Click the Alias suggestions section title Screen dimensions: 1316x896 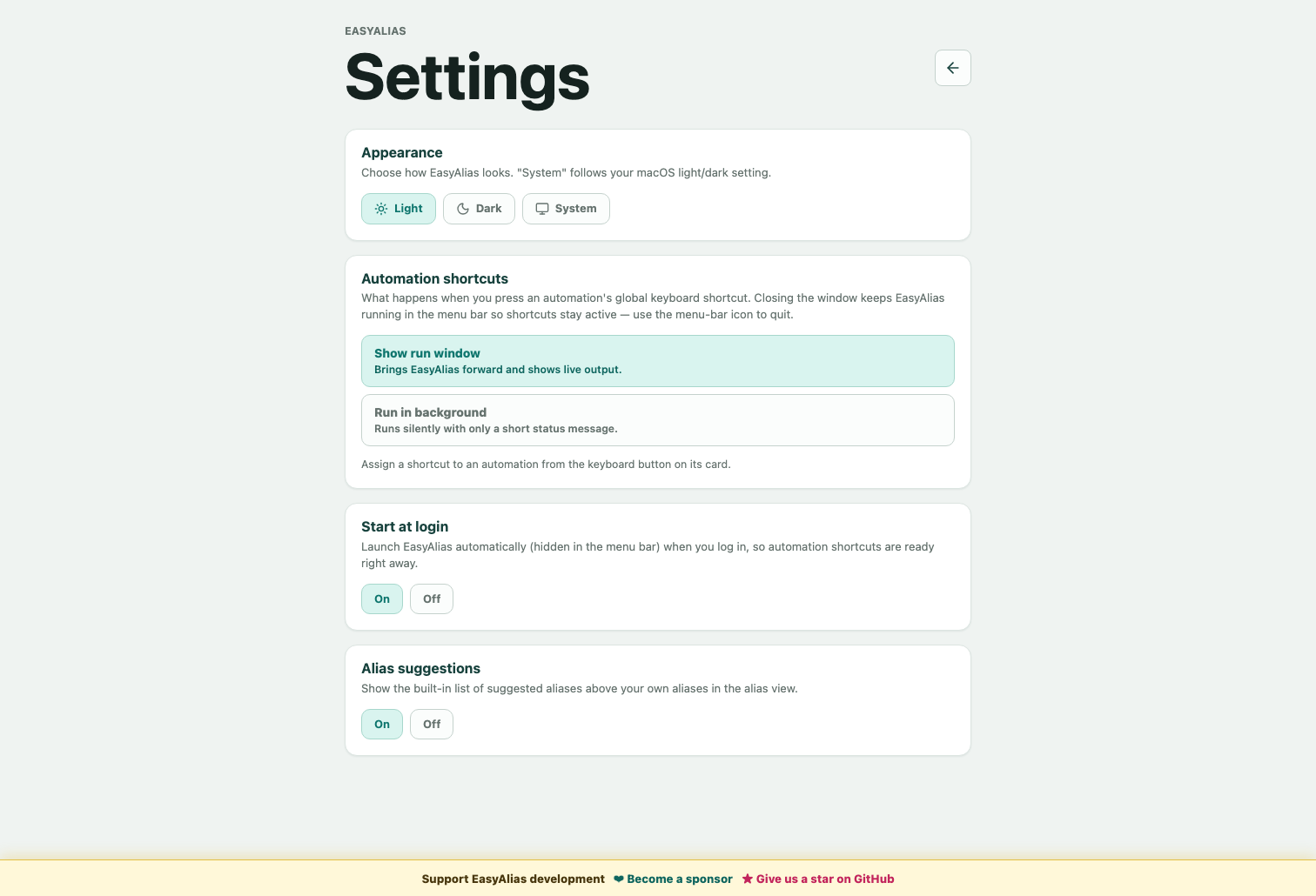click(420, 668)
